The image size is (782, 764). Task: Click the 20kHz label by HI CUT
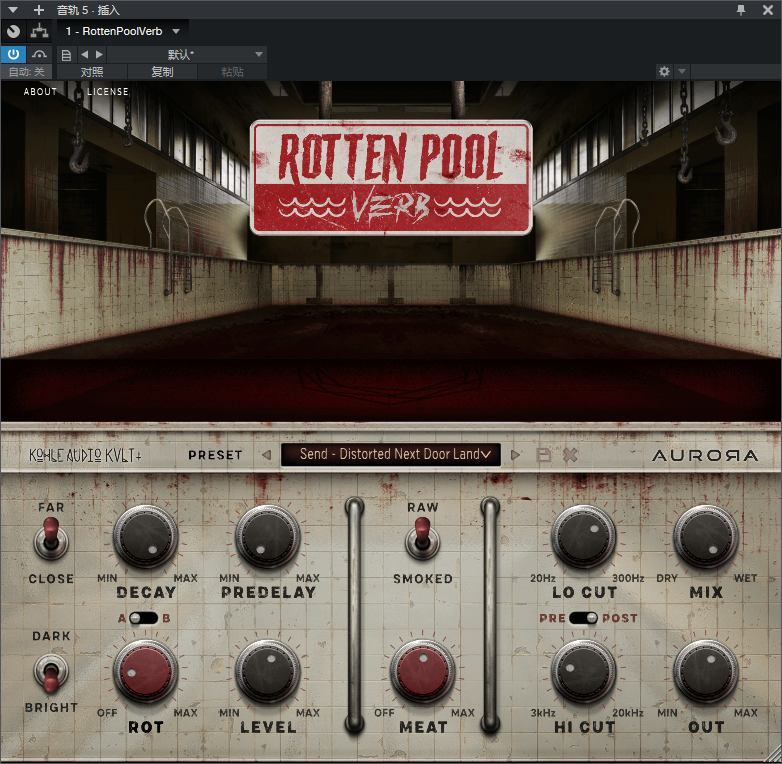pyautogui.click(x=628, y=713)
